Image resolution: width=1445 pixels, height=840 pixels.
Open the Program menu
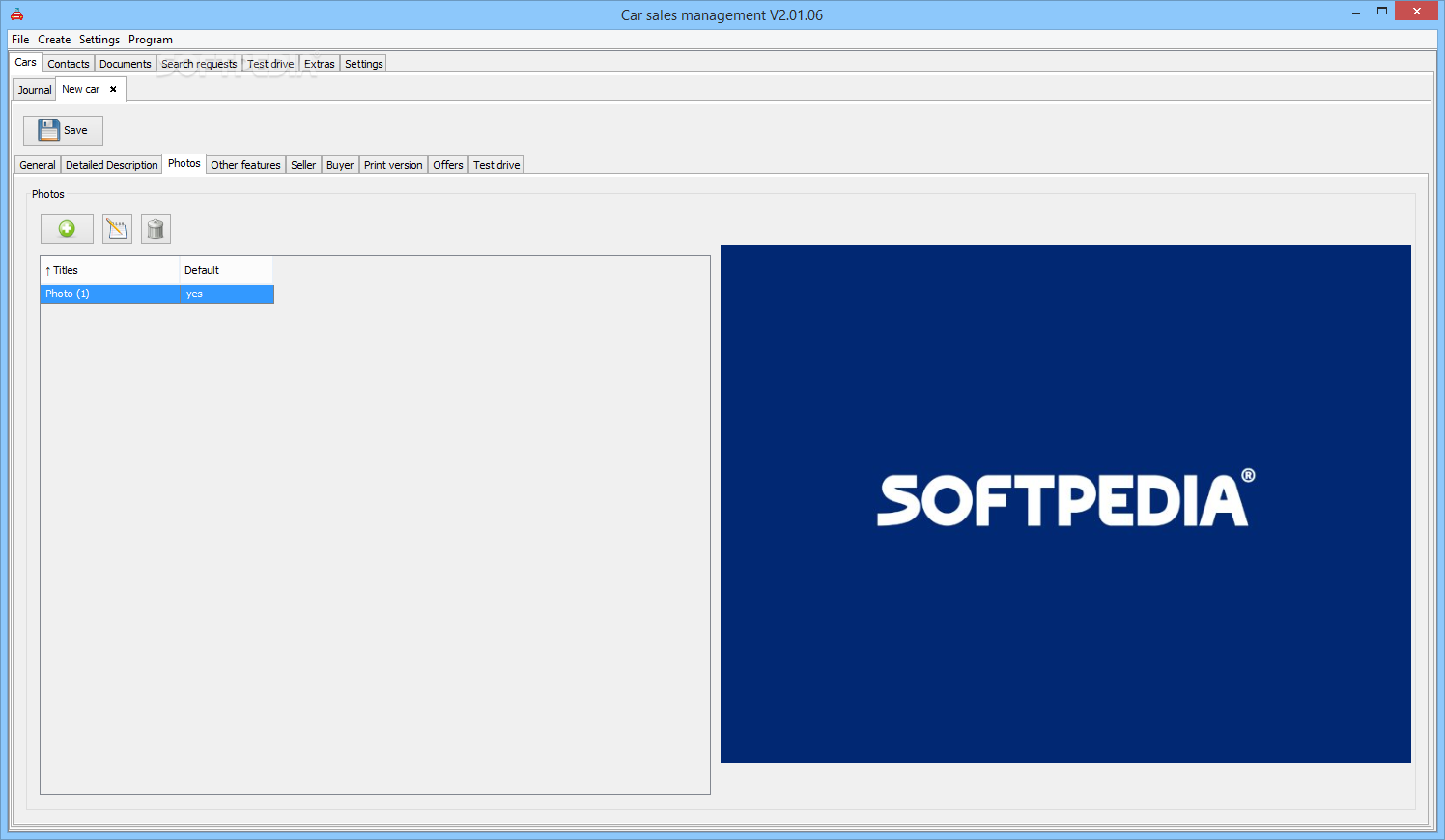[x=151, y=40]
